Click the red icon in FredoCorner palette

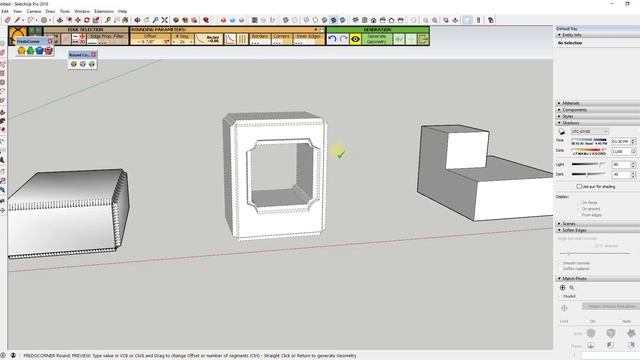point(49,51)
